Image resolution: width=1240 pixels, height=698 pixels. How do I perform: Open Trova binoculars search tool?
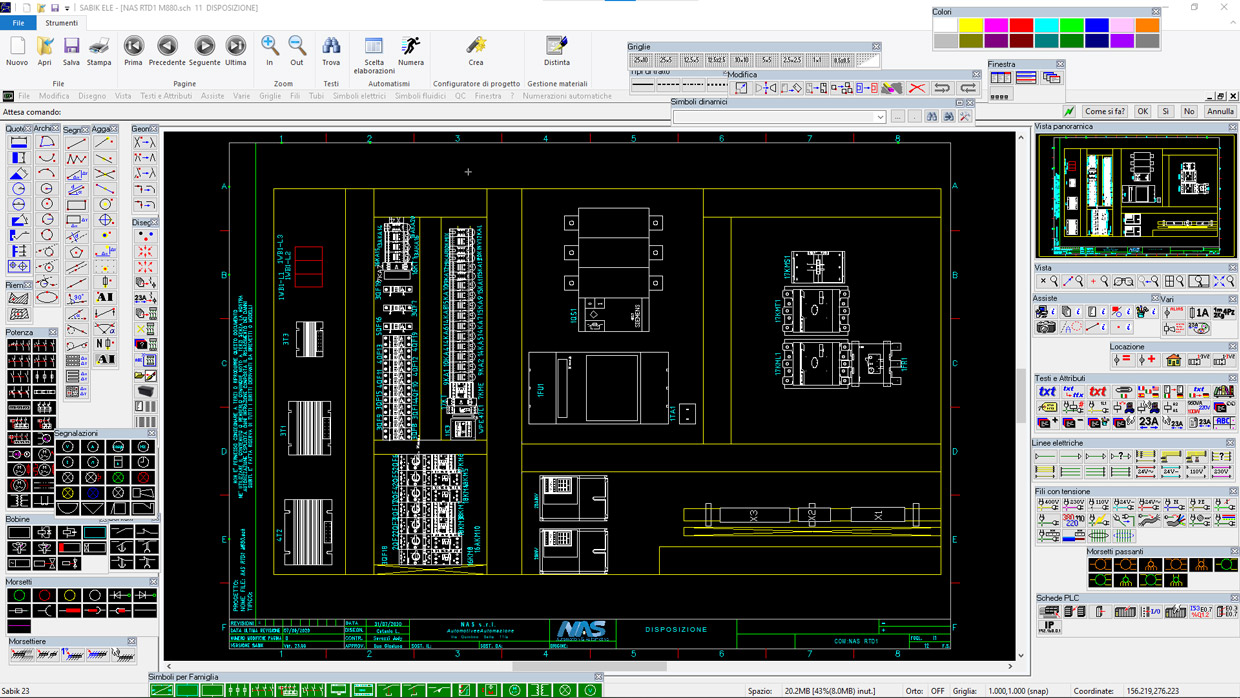[x=331, y=47]
